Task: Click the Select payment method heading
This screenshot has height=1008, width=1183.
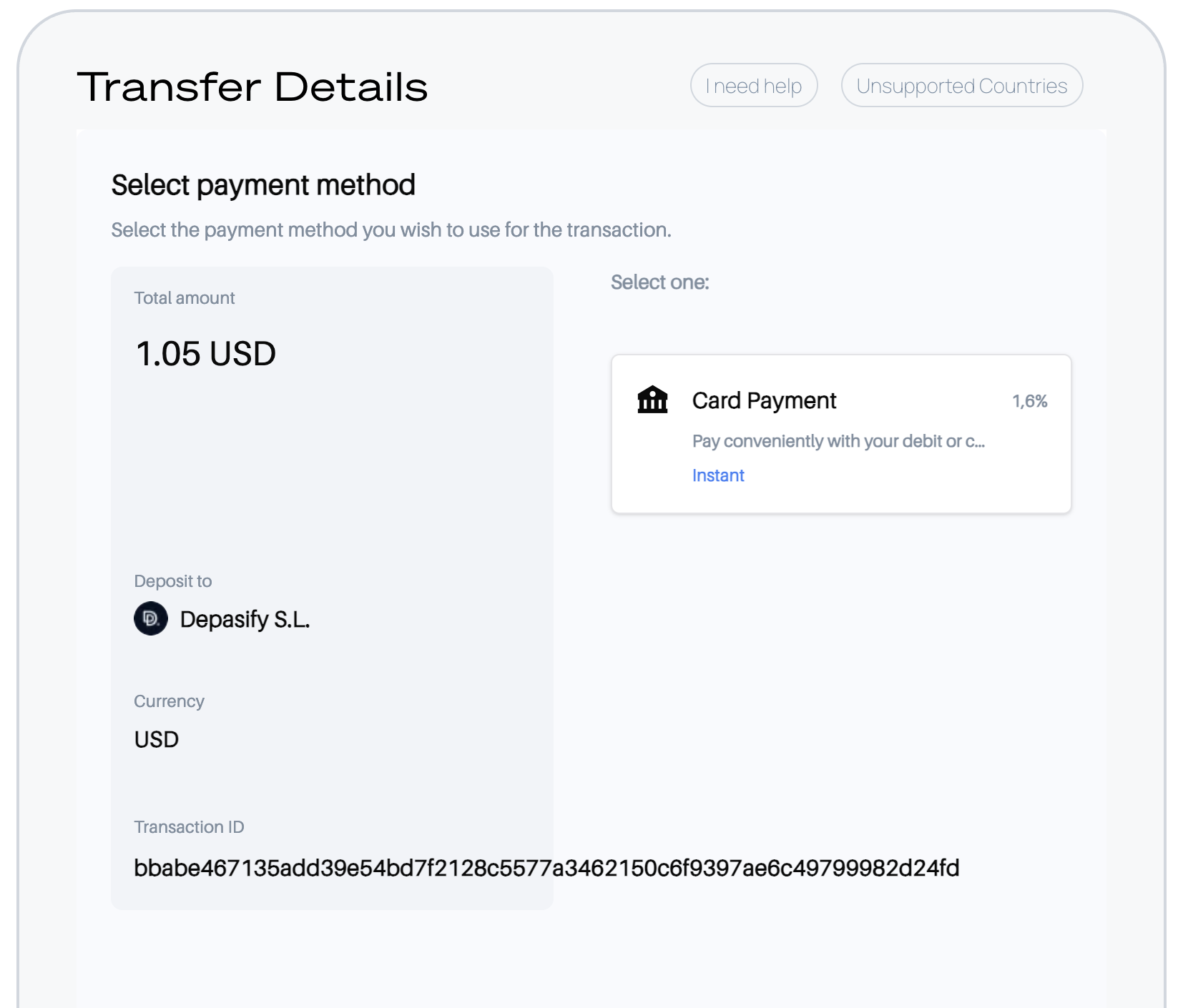Action: 263,185
